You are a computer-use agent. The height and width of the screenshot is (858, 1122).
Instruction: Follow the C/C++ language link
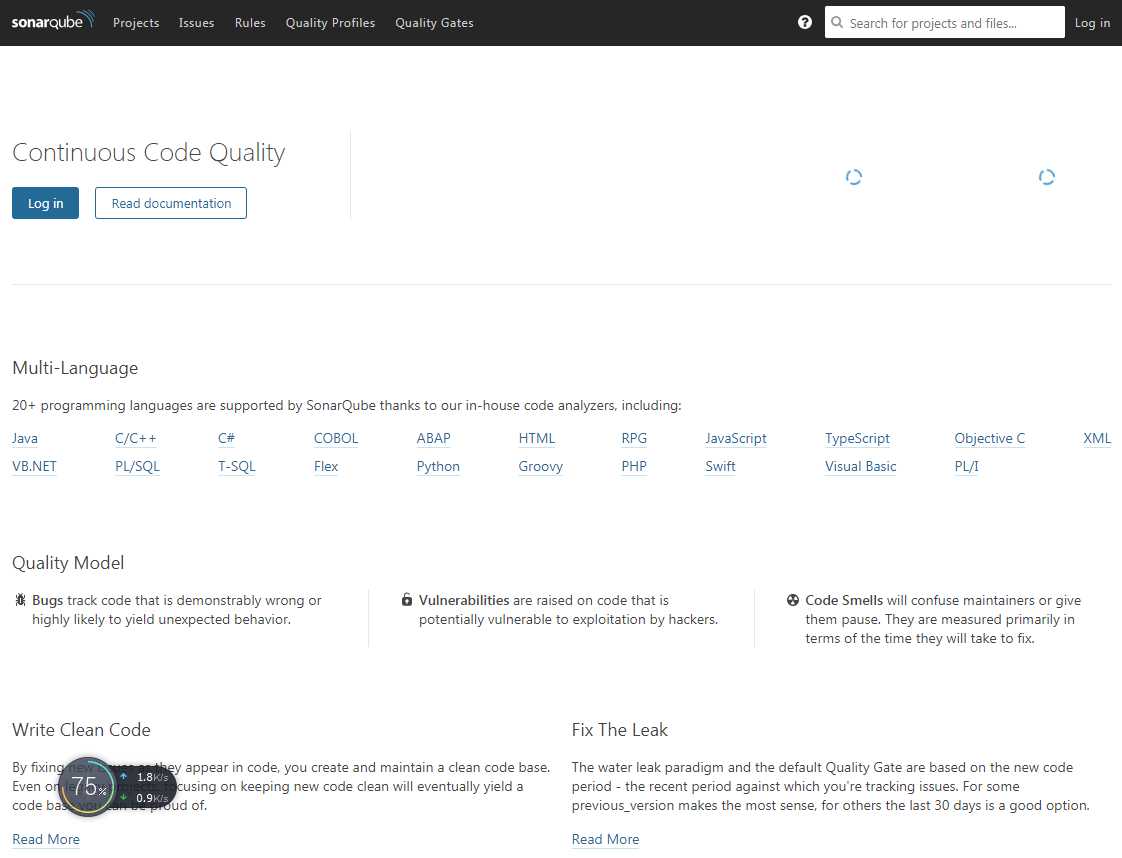(135, 438)
